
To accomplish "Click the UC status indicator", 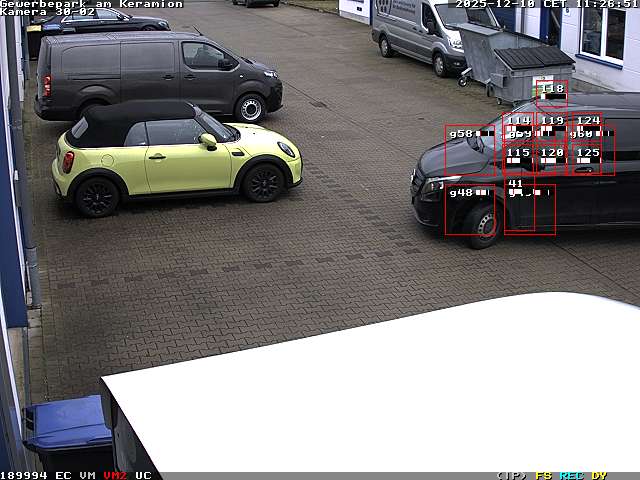I will click(143, 475).
